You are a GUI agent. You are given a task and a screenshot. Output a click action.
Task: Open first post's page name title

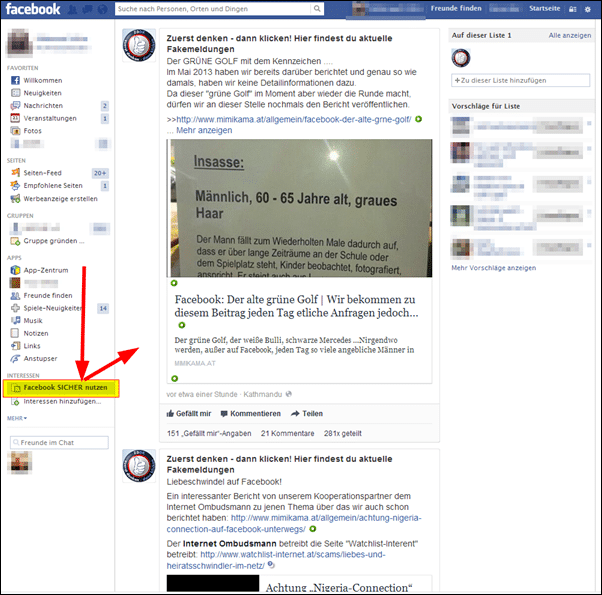(x=280, y=44)
